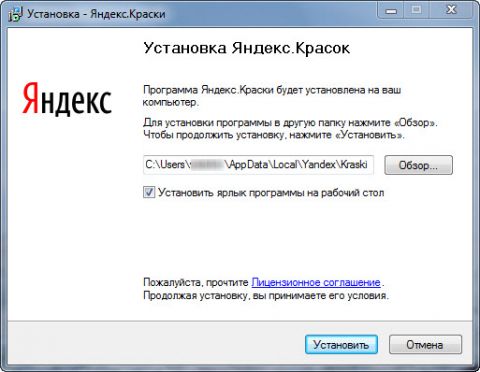Click the heading Установка Яндекс.Красок
Image resolution: width=480 pixels, height=372 pixels.
[x=246, y=48]
